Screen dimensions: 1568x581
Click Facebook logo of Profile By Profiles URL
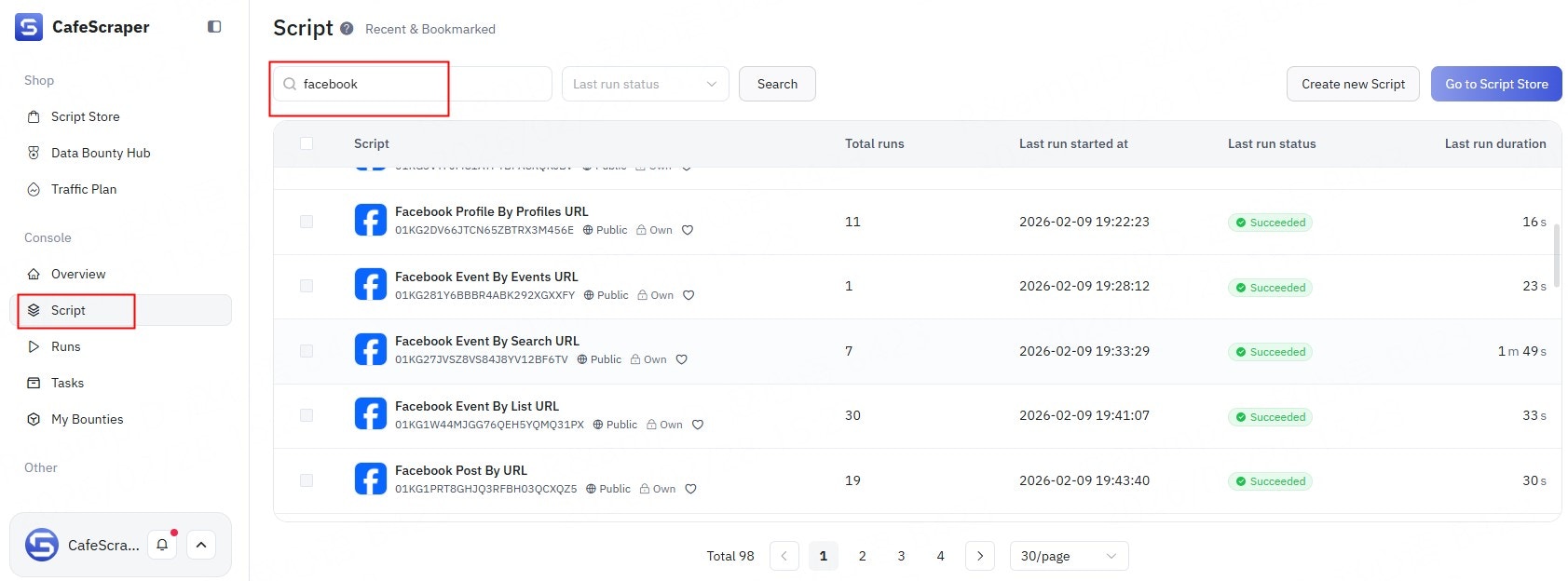point(370,221)
